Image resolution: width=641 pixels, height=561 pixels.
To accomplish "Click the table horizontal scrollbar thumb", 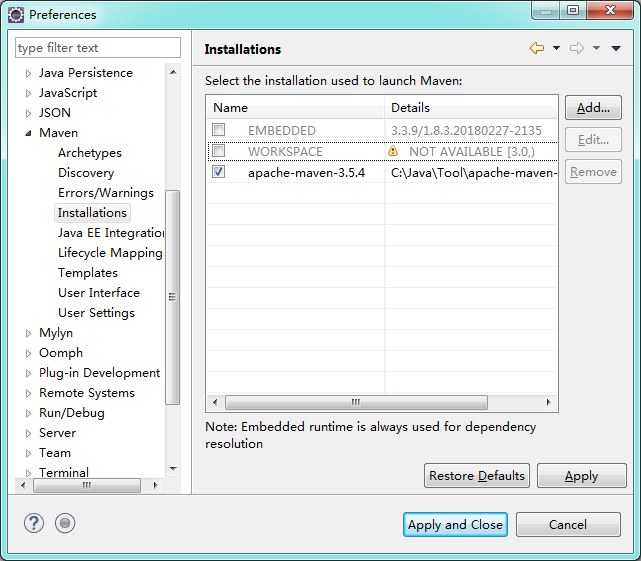I will point(356,402).
